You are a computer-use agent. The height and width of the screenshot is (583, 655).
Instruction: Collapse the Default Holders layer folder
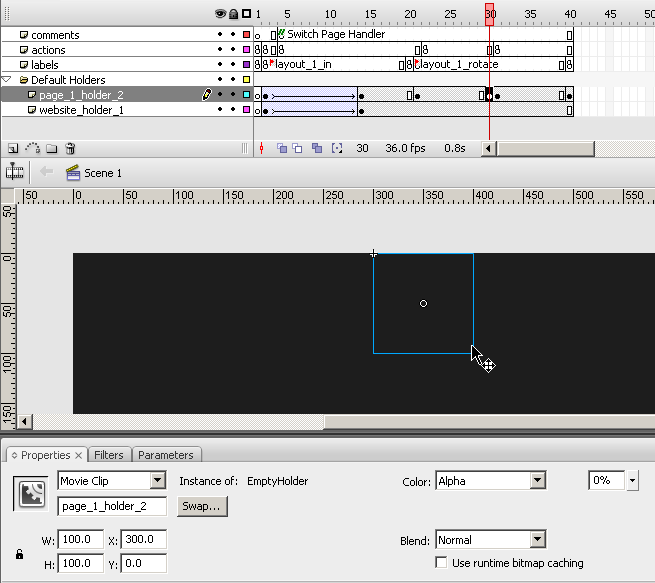pyautogui.click(x=7, y=80)
